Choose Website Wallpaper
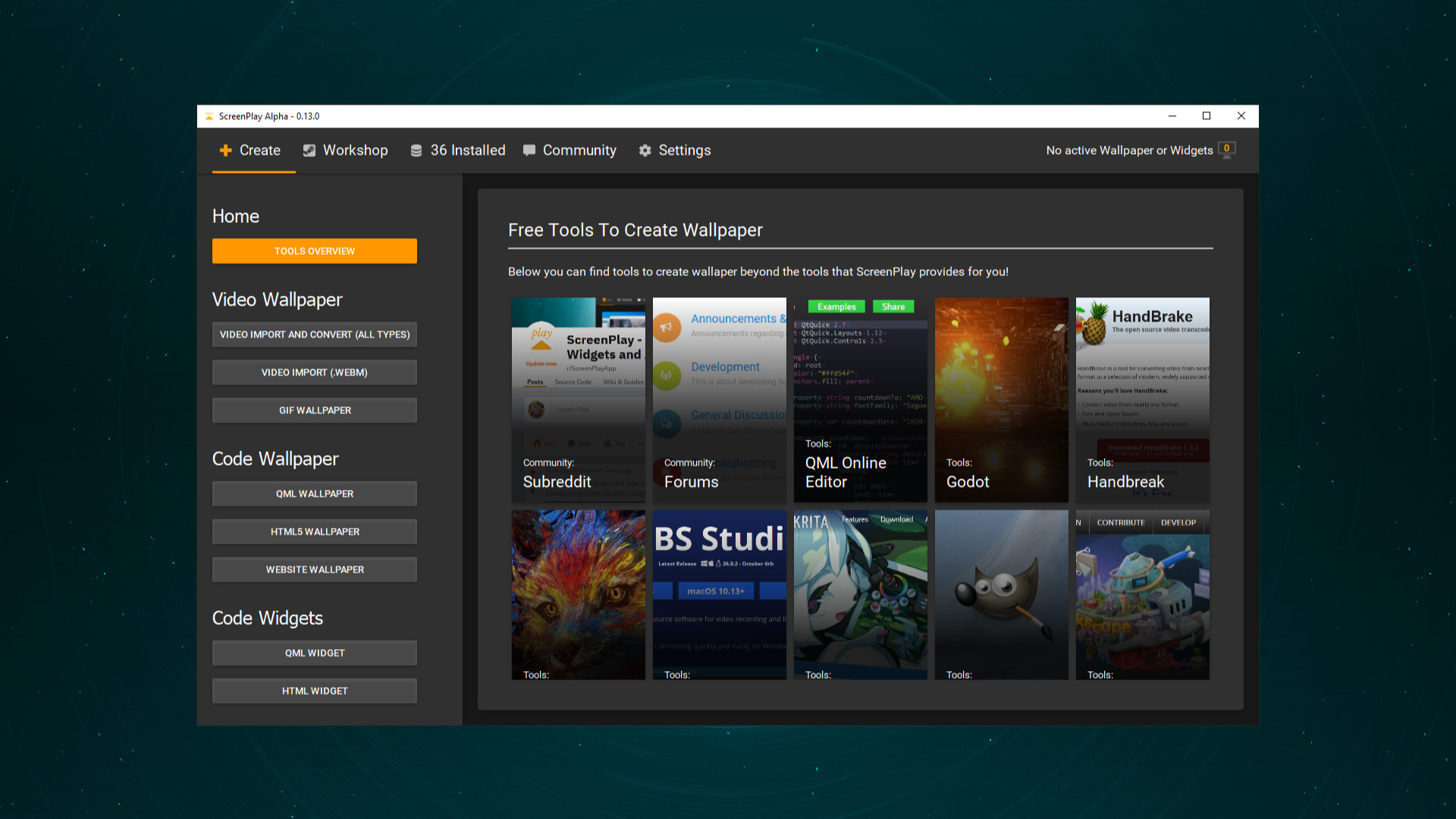 [x=314, y=570]
